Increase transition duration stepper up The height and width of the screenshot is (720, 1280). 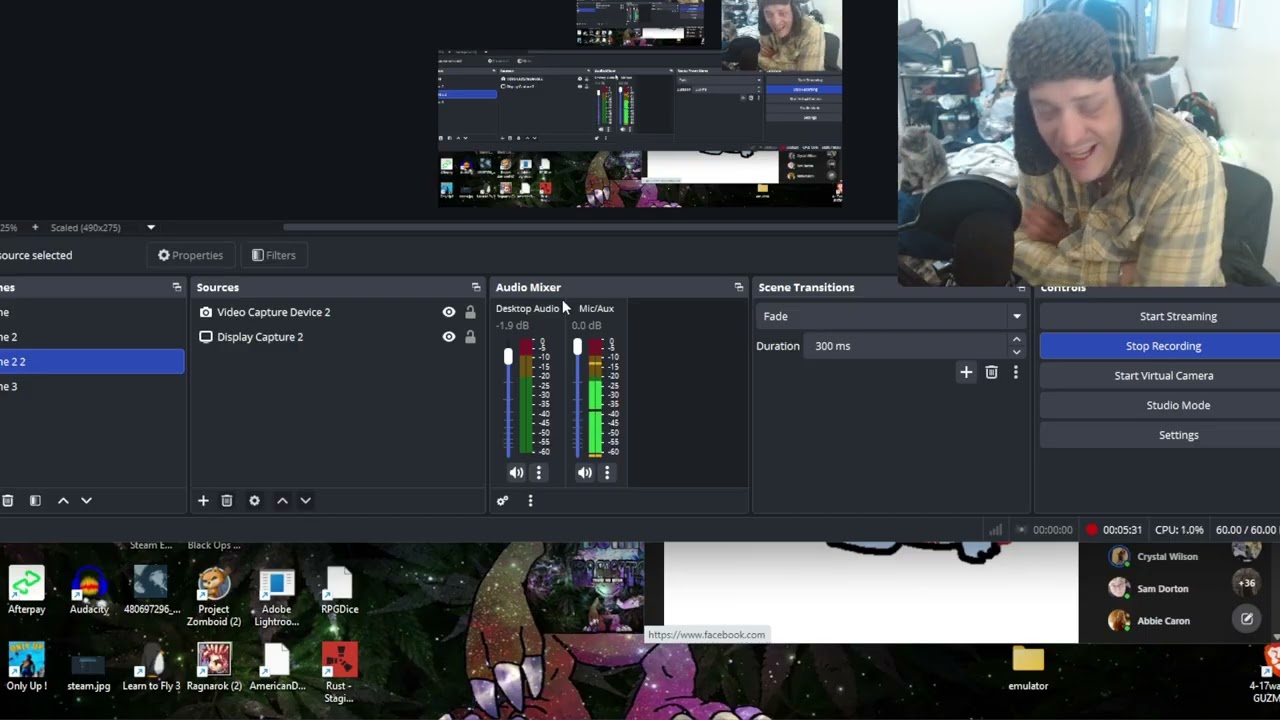[1016, 340]
